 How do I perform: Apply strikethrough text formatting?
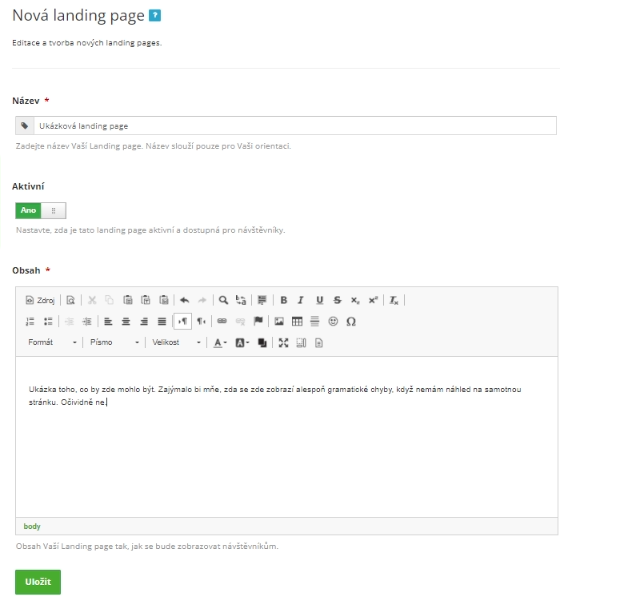click(x=337, y=300)
